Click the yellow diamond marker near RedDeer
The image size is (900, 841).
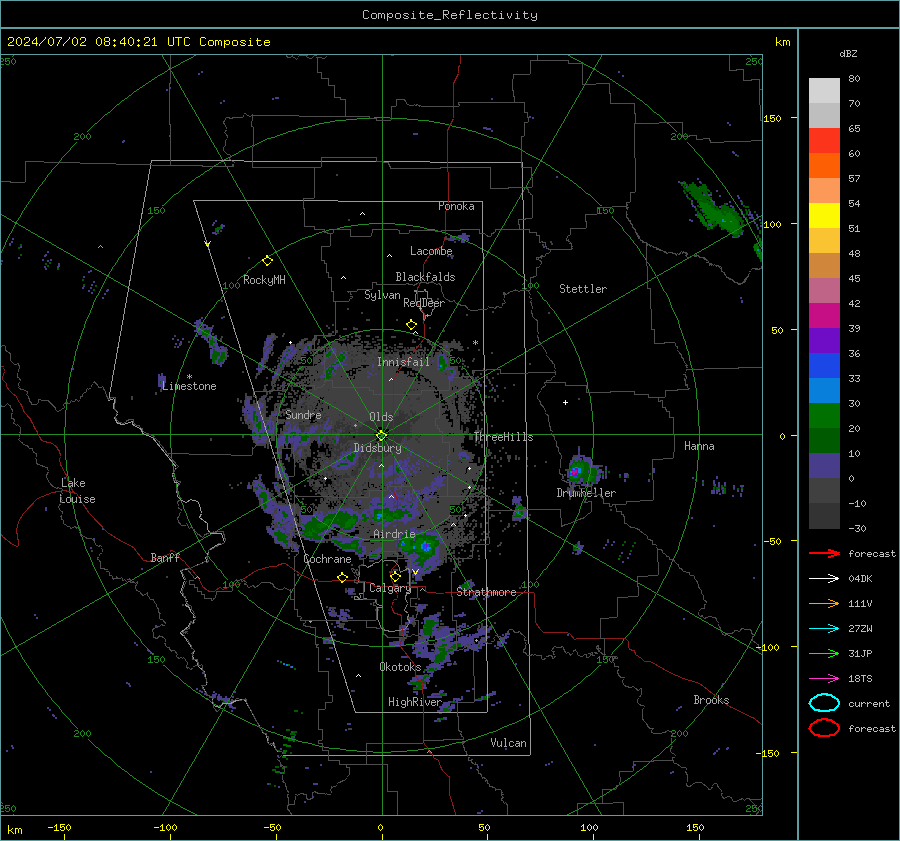(412, 325)
